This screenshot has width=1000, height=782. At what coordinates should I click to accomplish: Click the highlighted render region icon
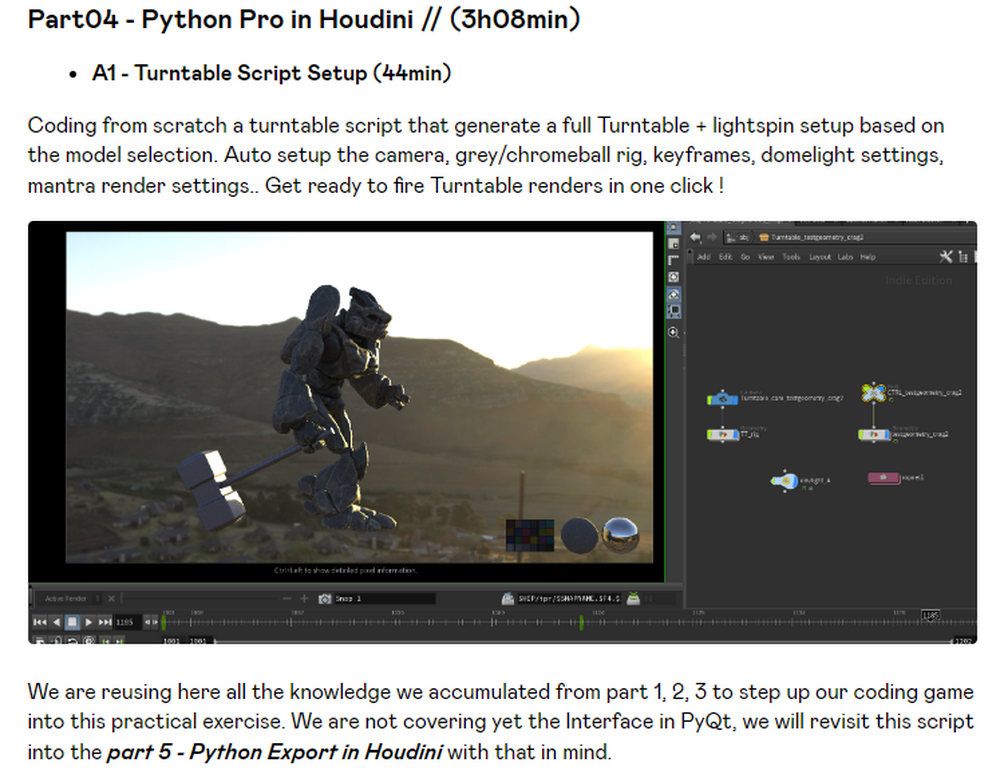[673, 311]
